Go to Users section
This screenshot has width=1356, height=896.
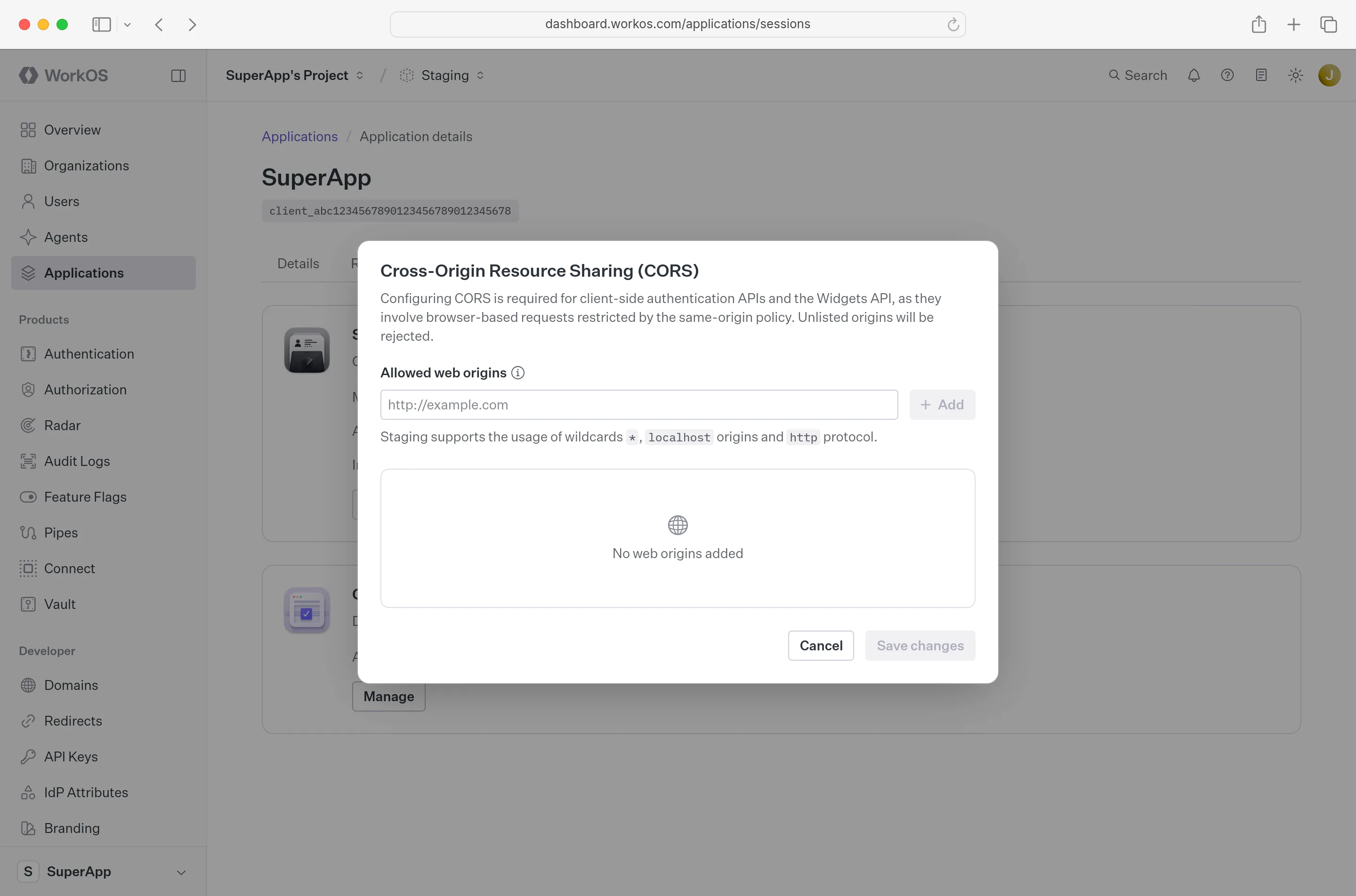[104, 201]
